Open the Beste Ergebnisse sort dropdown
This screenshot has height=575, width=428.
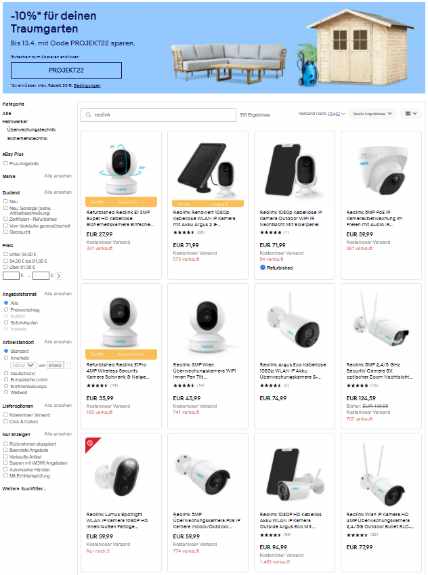click(x=372, y=114)
